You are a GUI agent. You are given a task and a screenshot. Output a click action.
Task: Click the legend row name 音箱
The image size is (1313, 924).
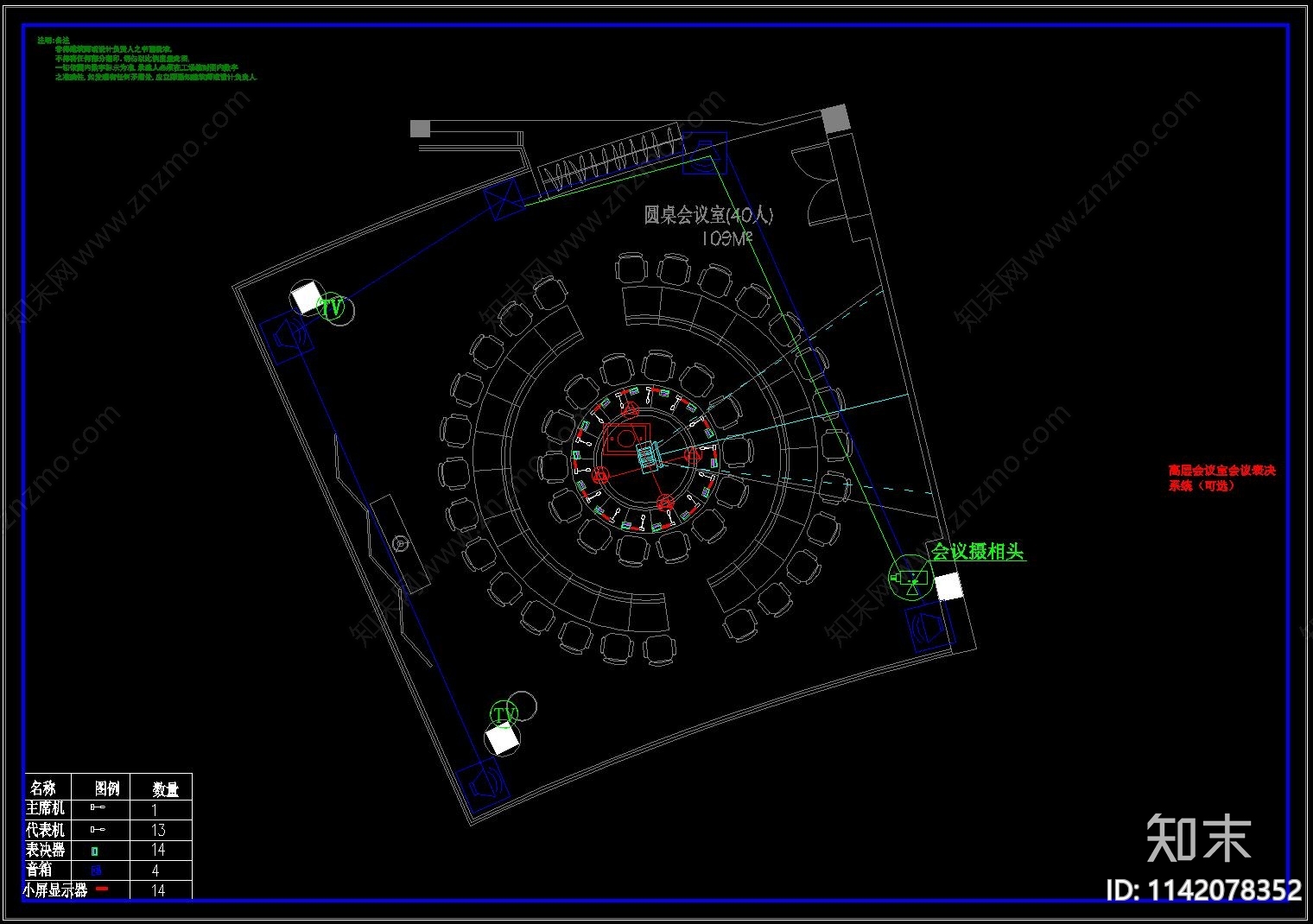(x=39, y=870)
